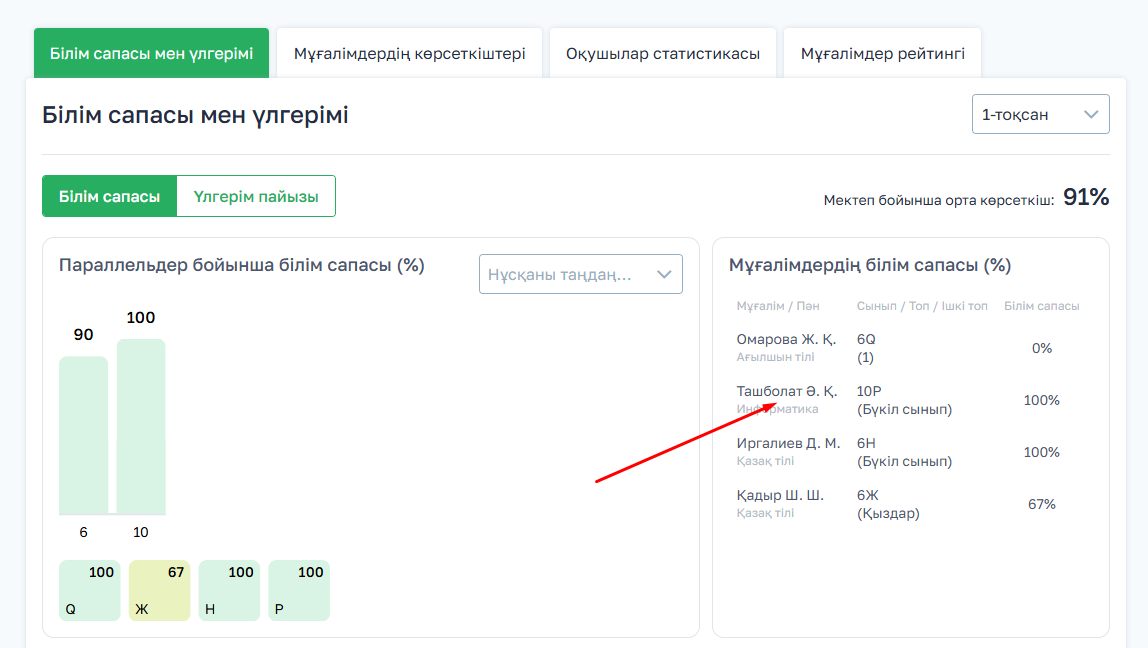Click the grade 10 bar in chart

(141, 427)
